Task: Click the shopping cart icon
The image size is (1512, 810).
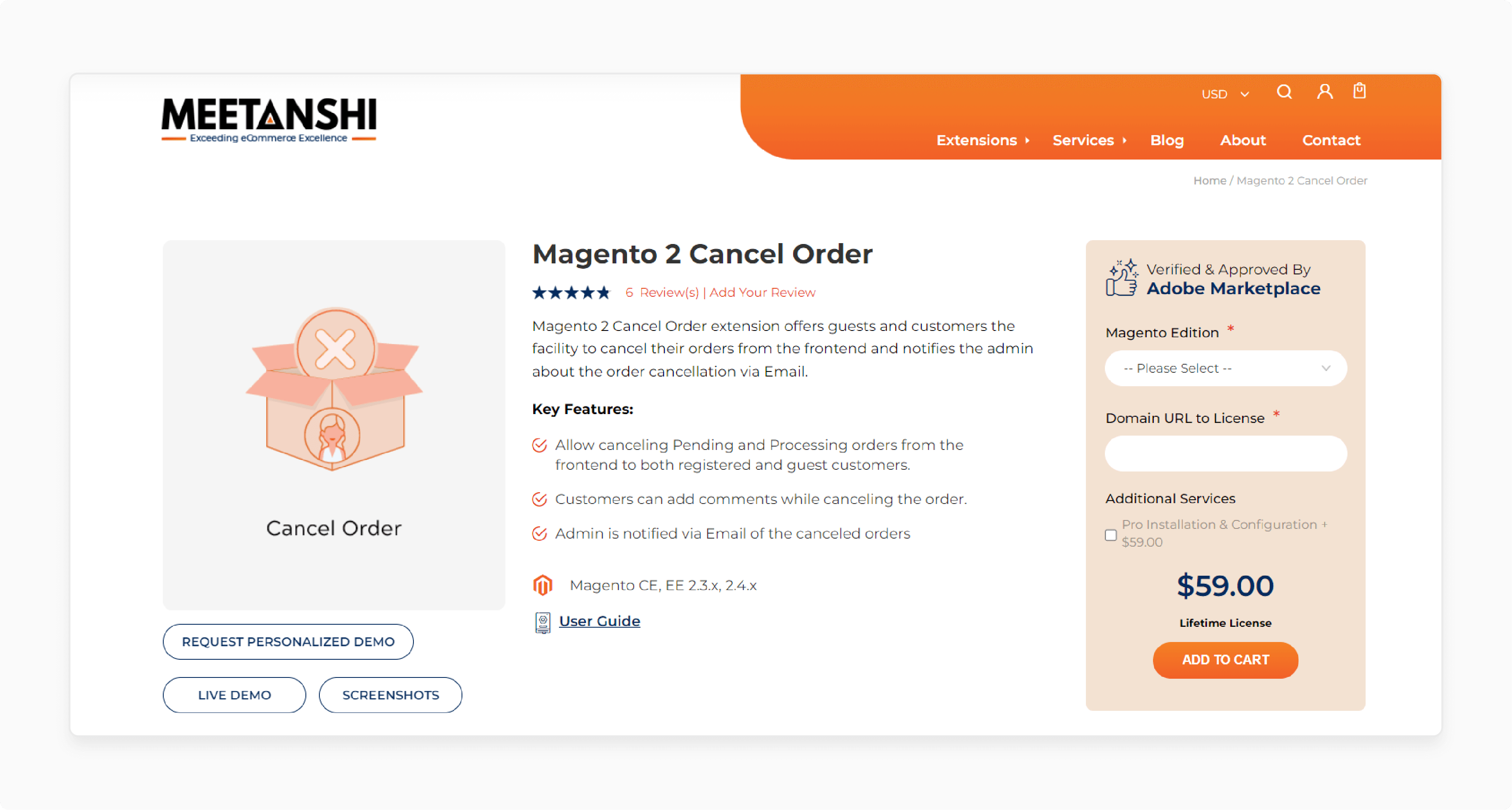Action: click(1359, 92)
